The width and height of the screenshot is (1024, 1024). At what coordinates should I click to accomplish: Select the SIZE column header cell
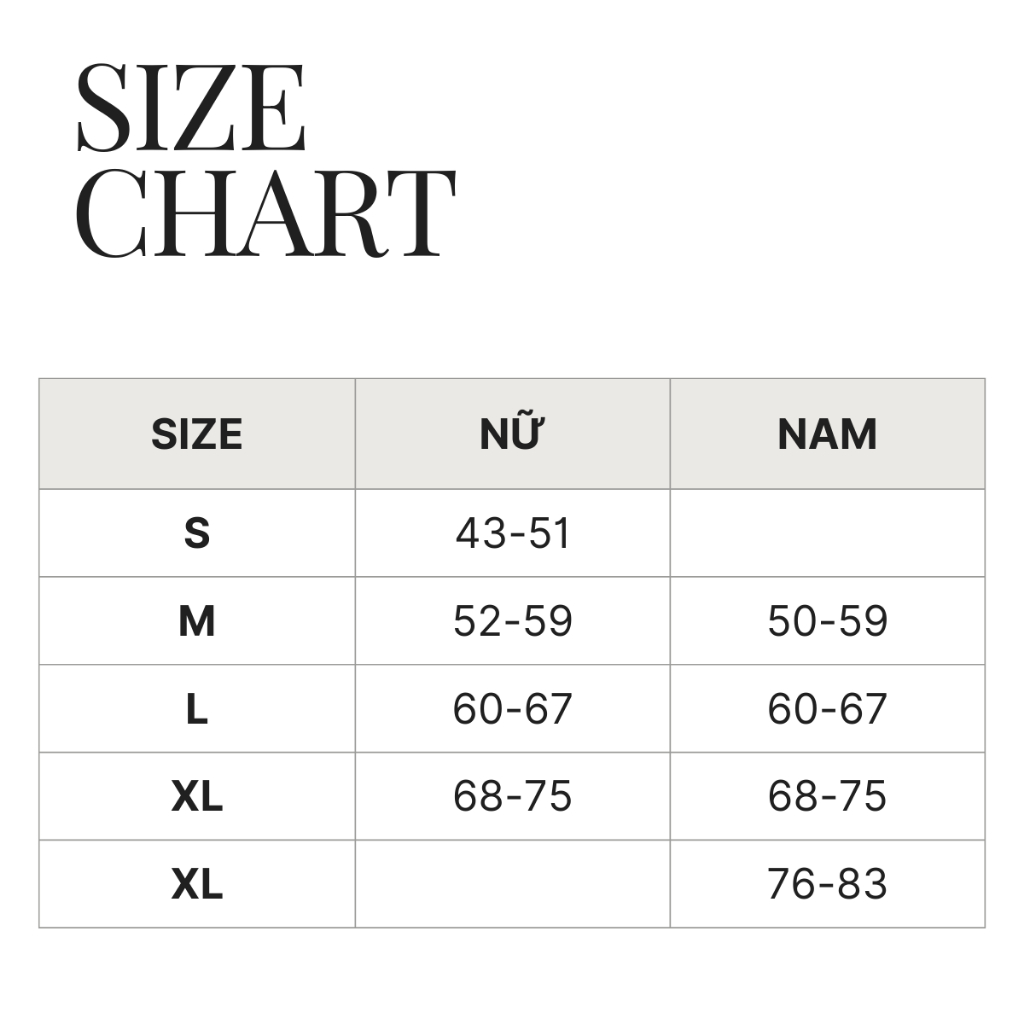(x=197, y=434)
